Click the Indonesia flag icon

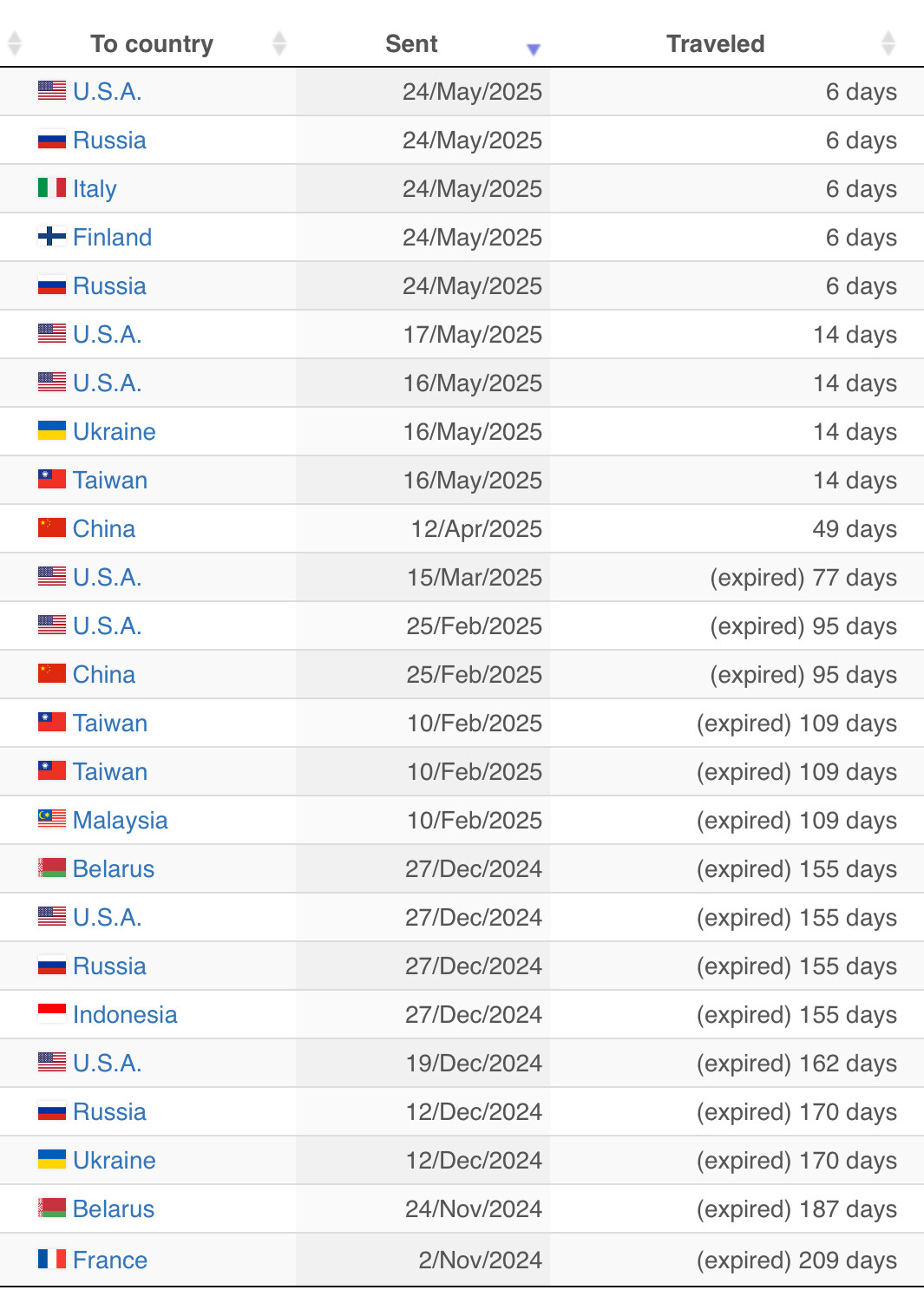click(x=52, y=1013)
